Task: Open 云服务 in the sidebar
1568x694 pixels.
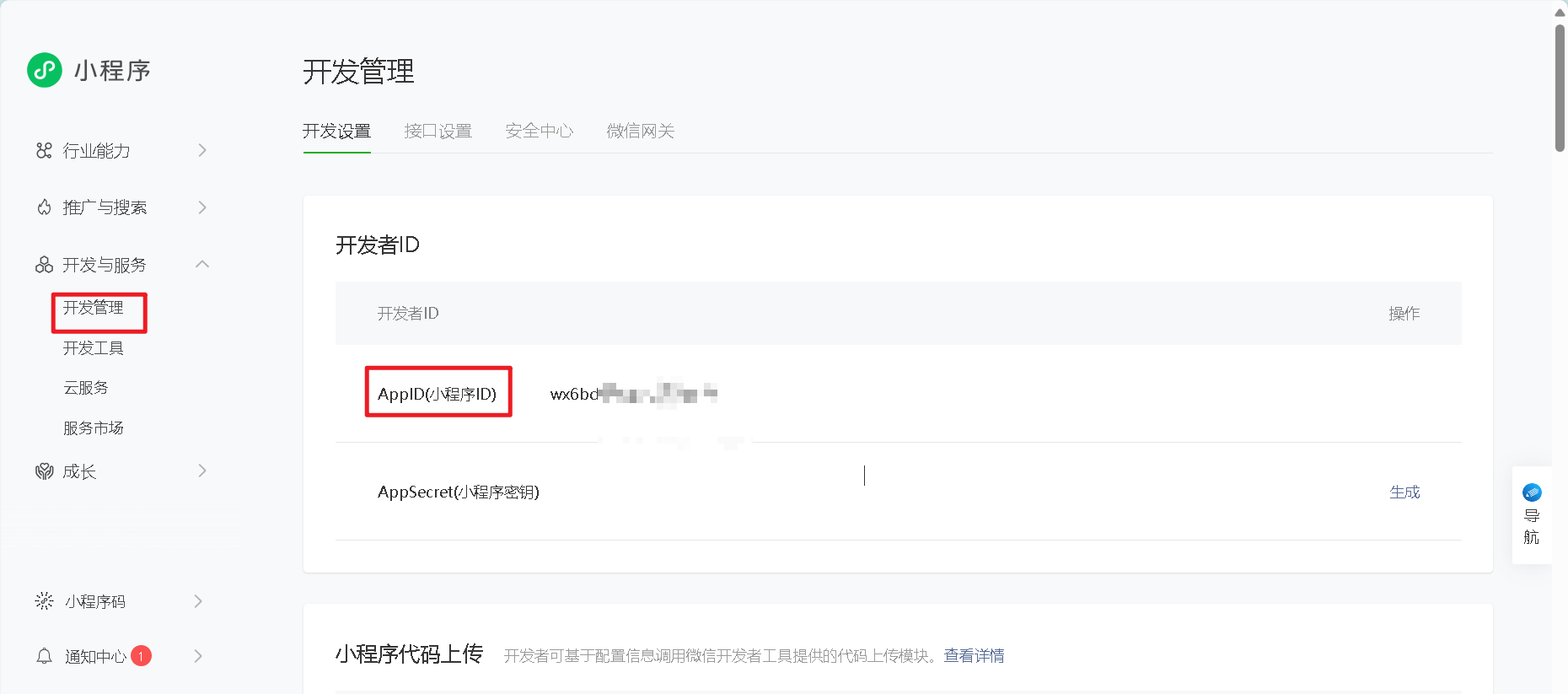Action: [x=86, y=388]
